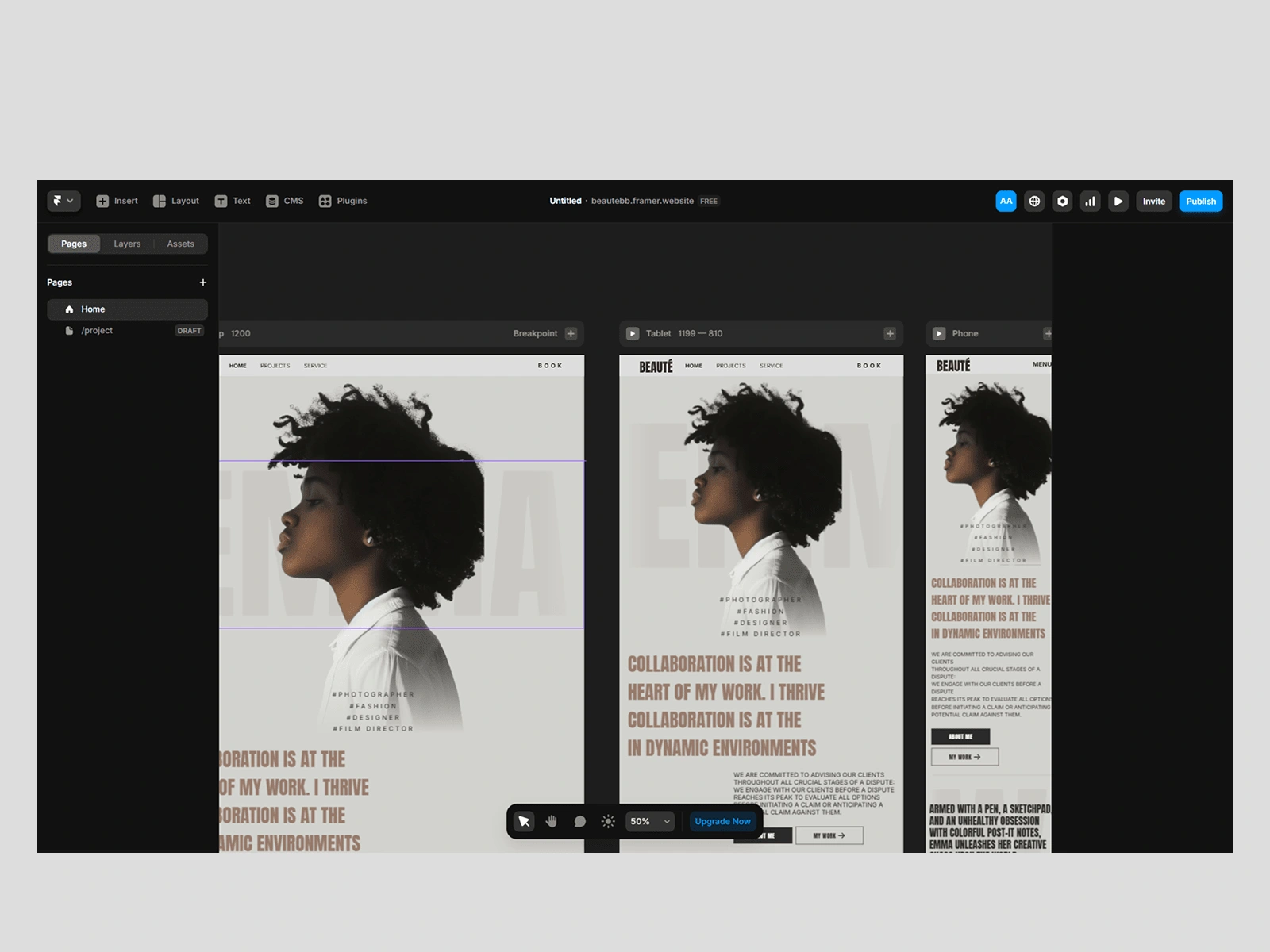Preview the Phone breakpoint
Image resolution: width=1270 pixels, height=952 pixels.
point(939,333)
